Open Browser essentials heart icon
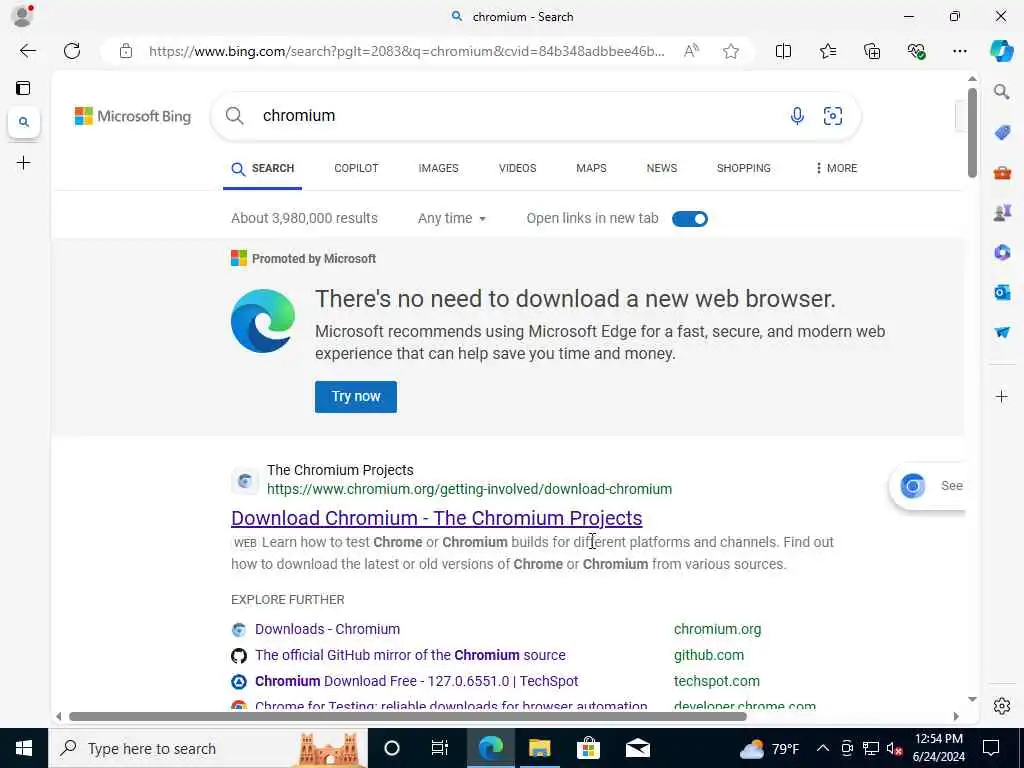1024x768 pixels. (x=916, y=51)
